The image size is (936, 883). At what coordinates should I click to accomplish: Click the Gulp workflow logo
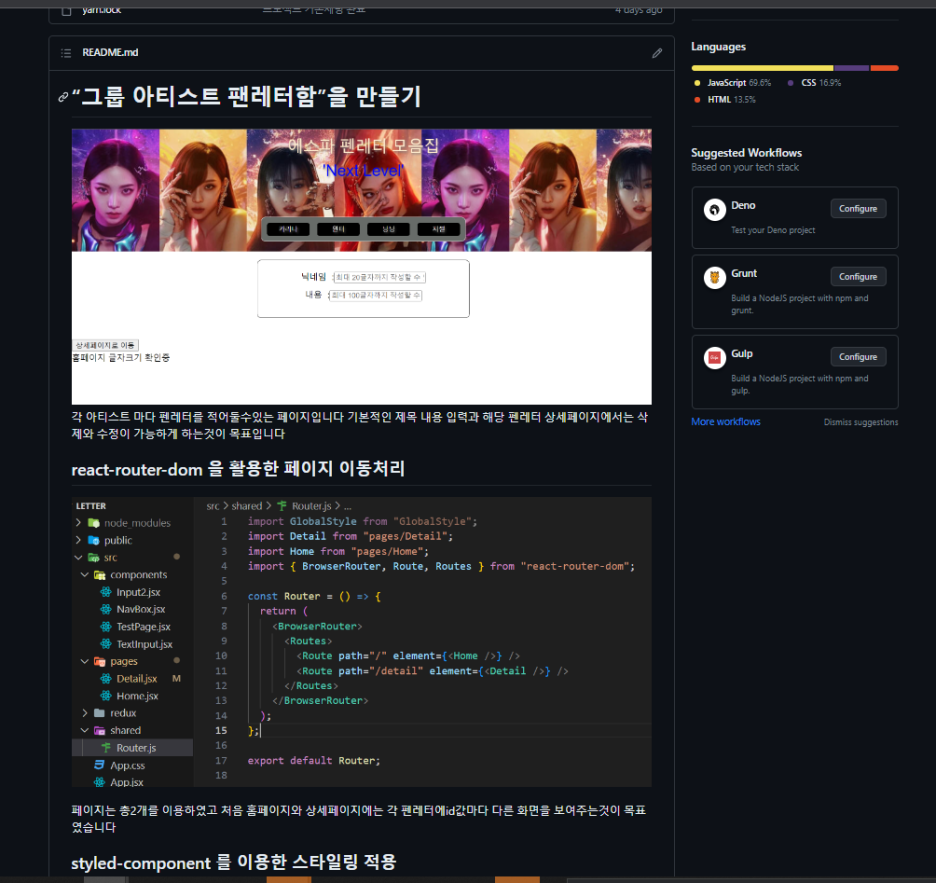point(714,358)
